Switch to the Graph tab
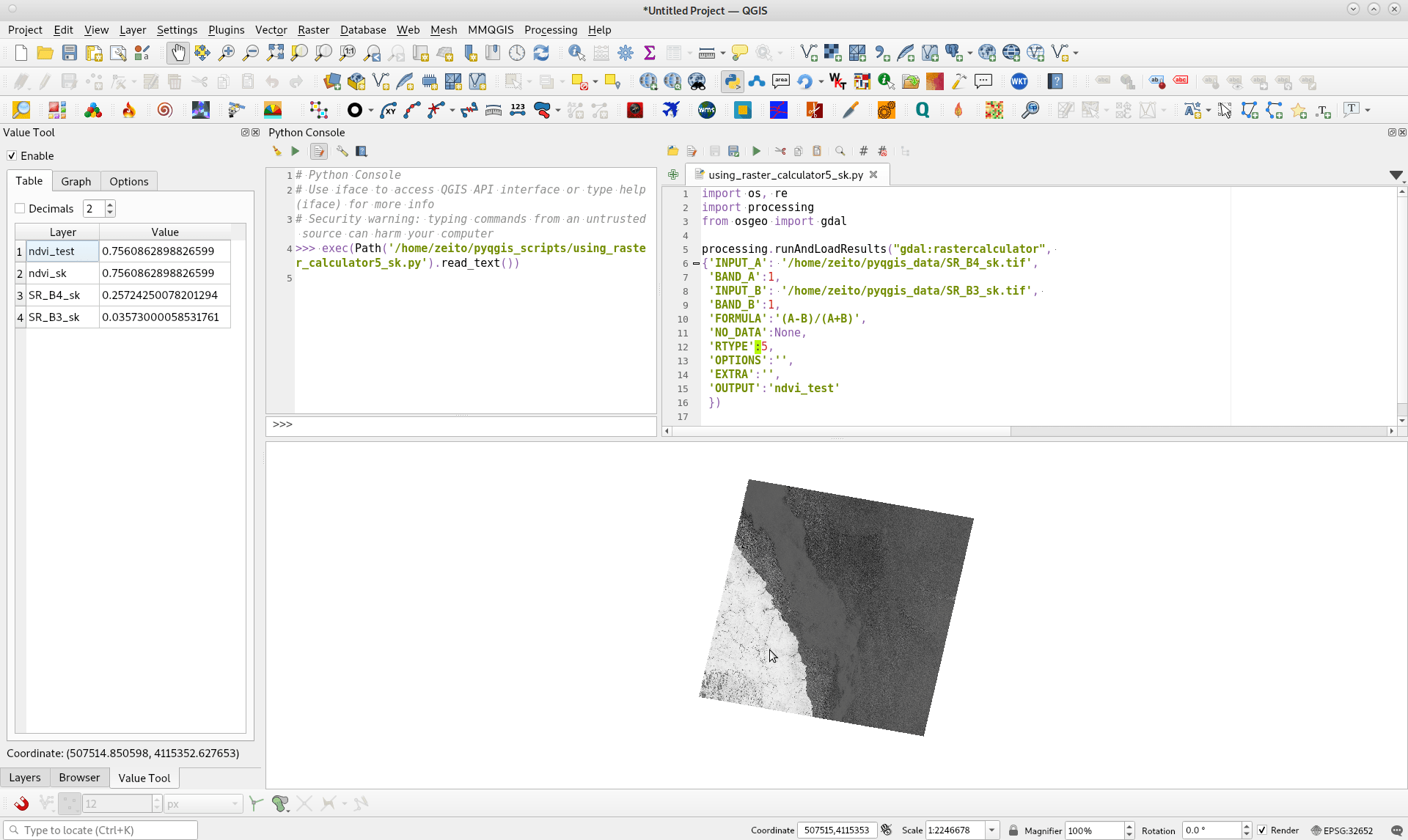The width and height of the screenshot is (1408, 840). tap(76, 181)
